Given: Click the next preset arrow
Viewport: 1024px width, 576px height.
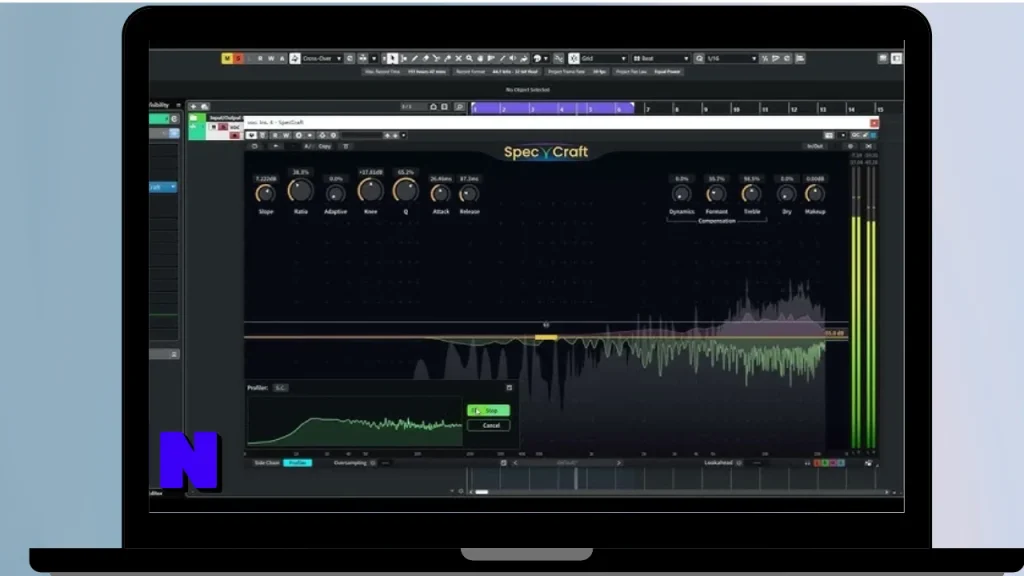Looking at the screenshot, I should tap(618, 463).
